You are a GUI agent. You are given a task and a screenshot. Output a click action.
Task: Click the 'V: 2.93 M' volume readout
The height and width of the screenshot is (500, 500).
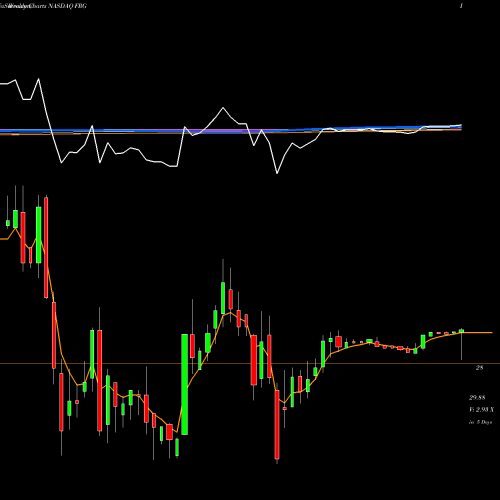[482, 410]
